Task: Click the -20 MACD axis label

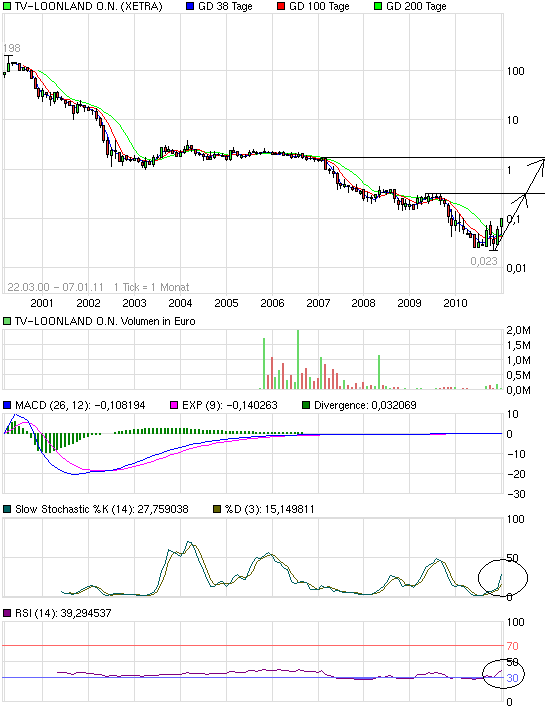Action: coord(516,474)
